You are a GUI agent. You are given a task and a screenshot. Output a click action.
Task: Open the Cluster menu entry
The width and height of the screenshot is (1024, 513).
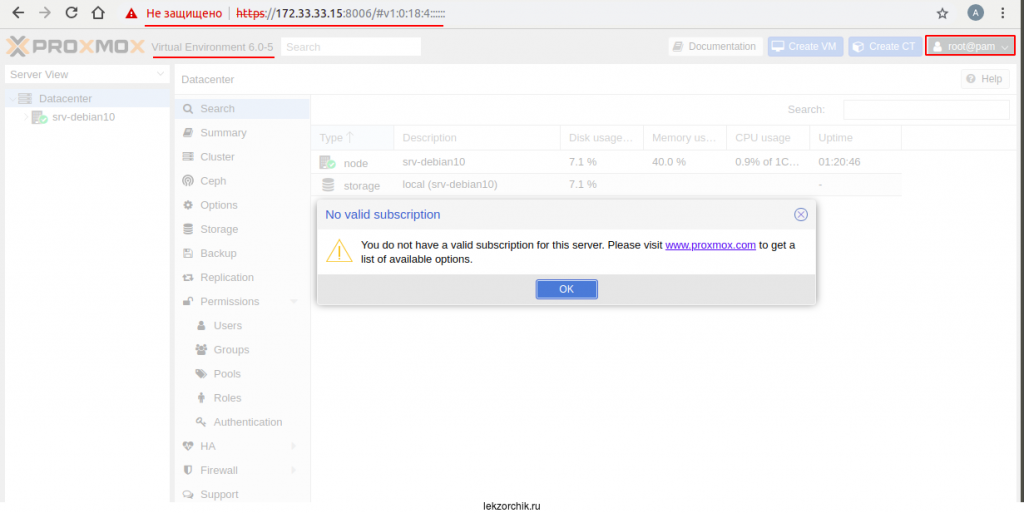click(x=242, y=157)
